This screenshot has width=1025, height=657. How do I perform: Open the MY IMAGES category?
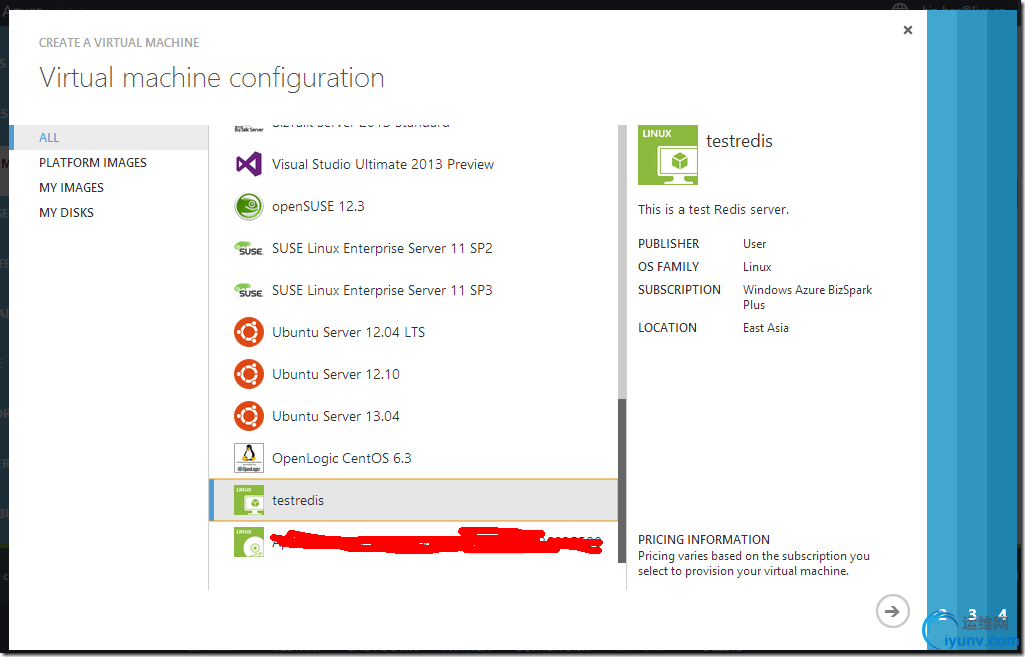pyautogui.click(x=71, y=188)
